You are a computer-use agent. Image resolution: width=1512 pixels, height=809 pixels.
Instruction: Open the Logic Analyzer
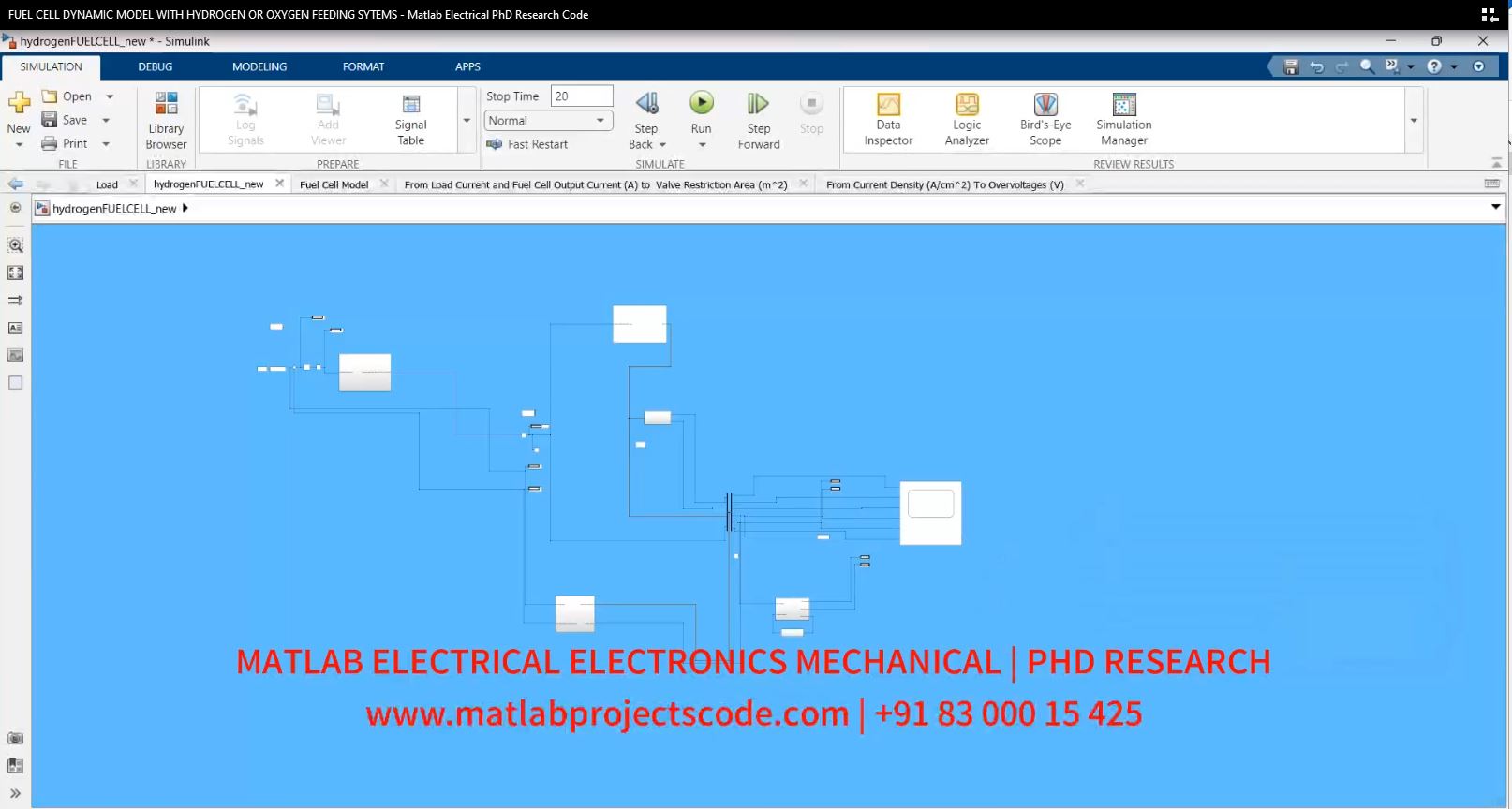pos(967,120)
